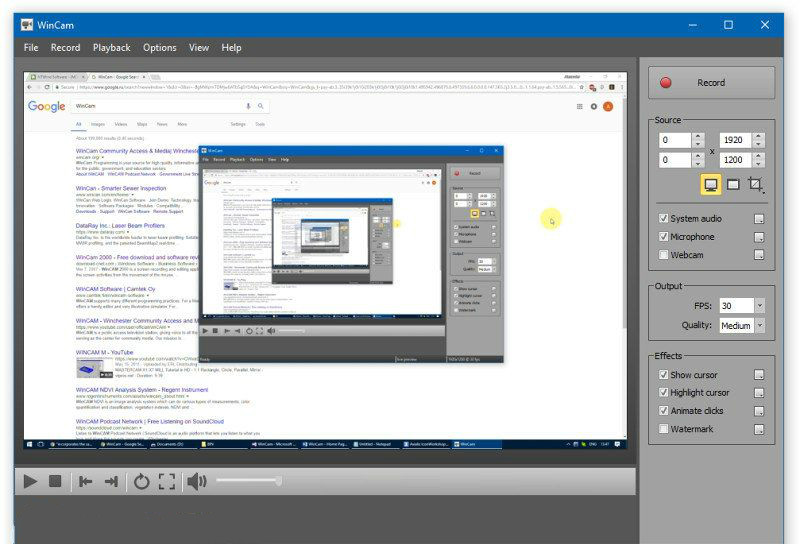Viewport: 800px width, 544px height.
Task: Click the FPS value field showing 30
Action: pos(736,306)
